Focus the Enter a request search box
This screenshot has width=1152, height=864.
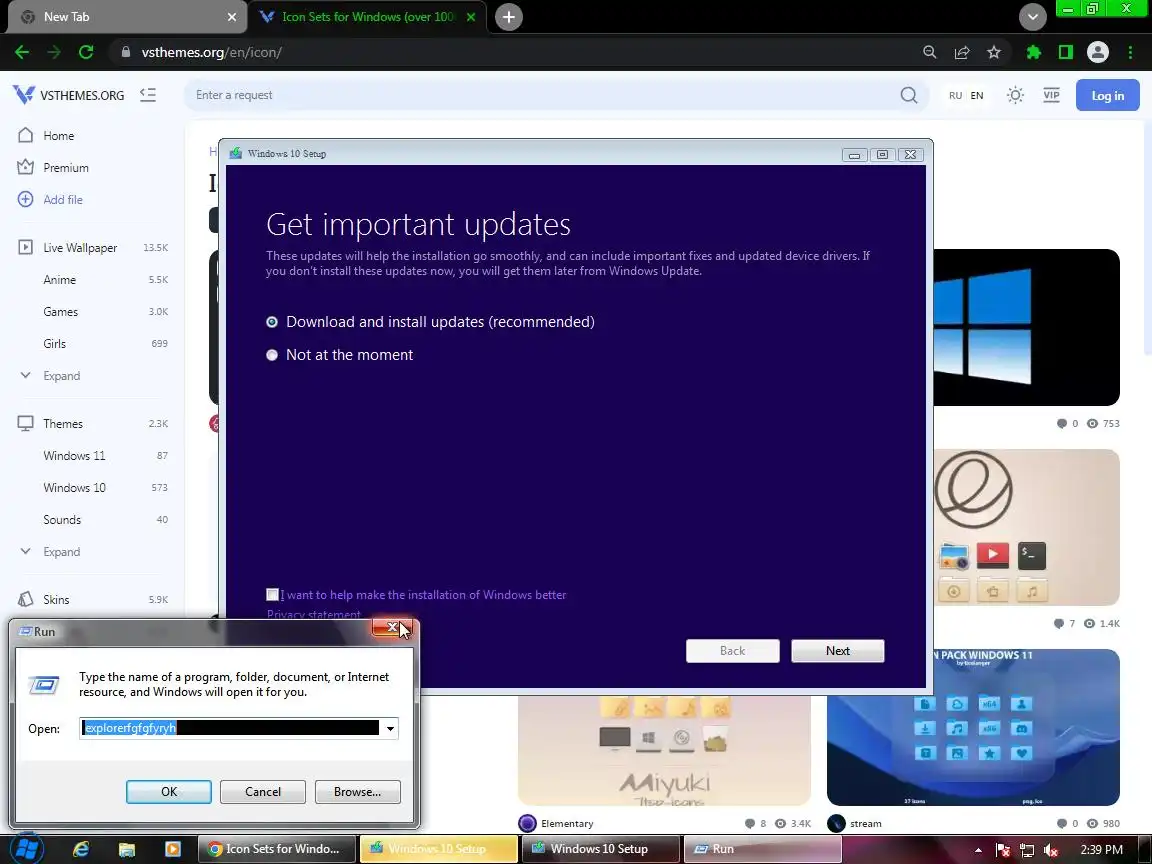pos(544,95)
